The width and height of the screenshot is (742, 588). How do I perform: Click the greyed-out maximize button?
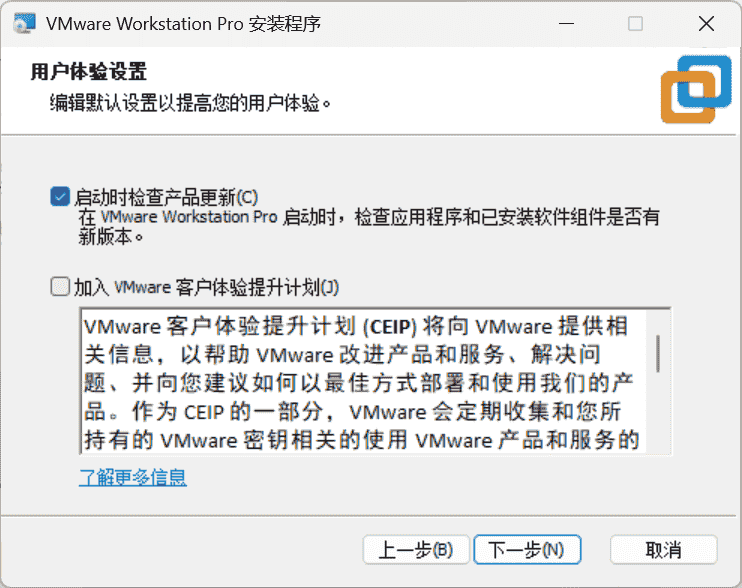click(635, 23)
